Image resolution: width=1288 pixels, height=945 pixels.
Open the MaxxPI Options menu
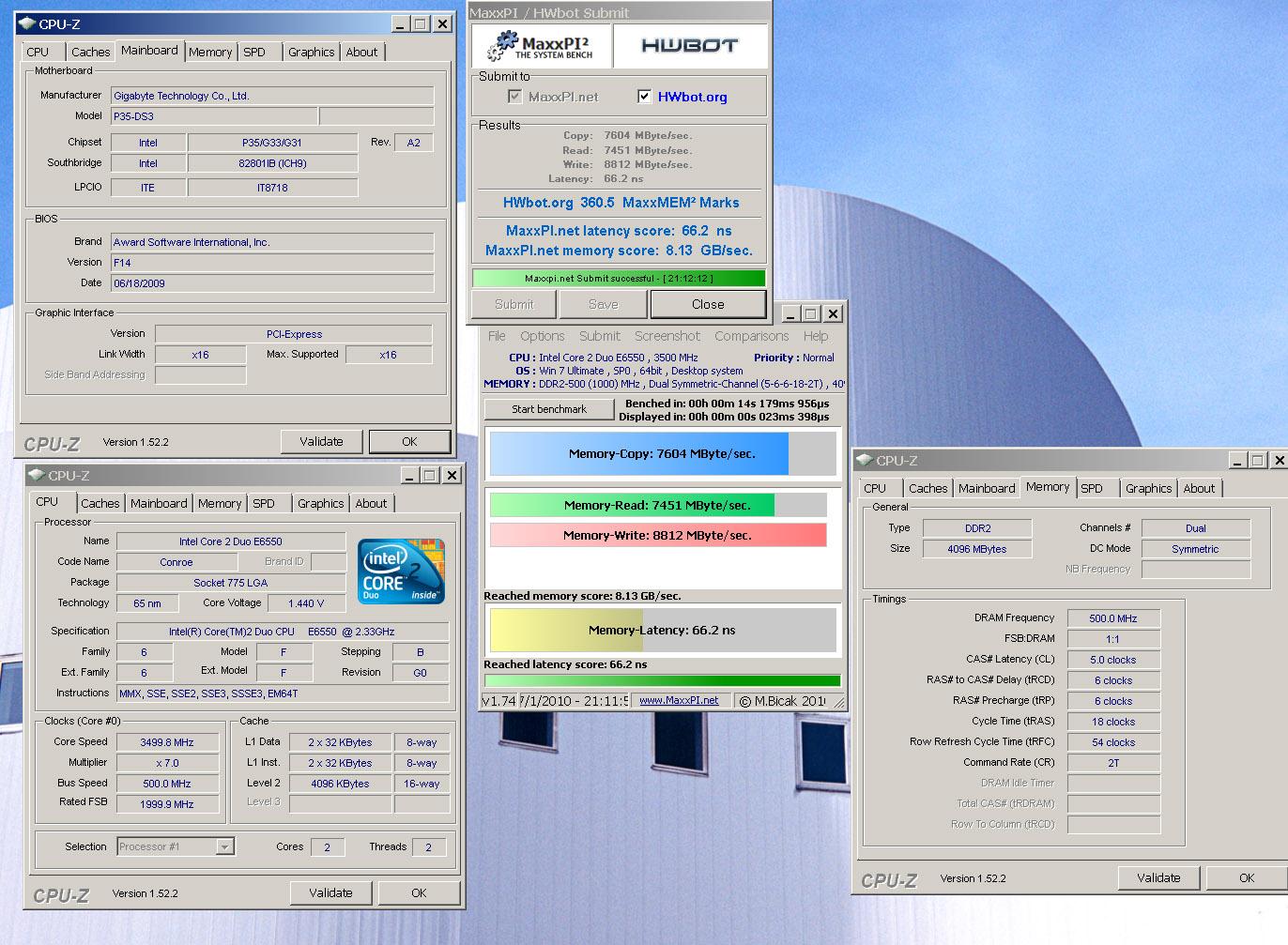click(543, 336)
